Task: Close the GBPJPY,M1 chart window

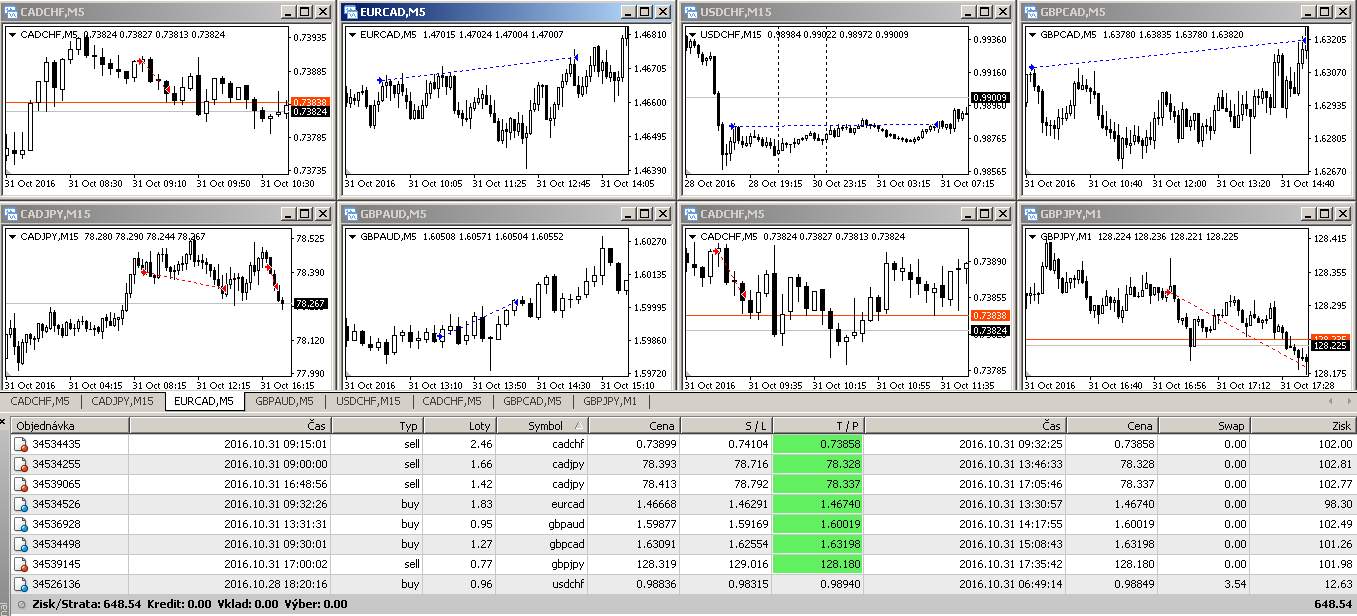Action: (x=1341, y=214)
